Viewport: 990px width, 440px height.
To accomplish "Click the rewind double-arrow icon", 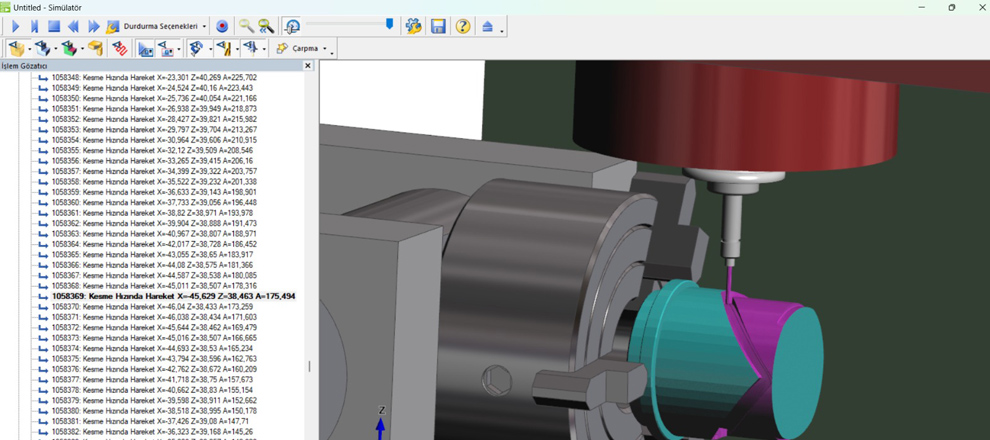I will tap(73, 26).
